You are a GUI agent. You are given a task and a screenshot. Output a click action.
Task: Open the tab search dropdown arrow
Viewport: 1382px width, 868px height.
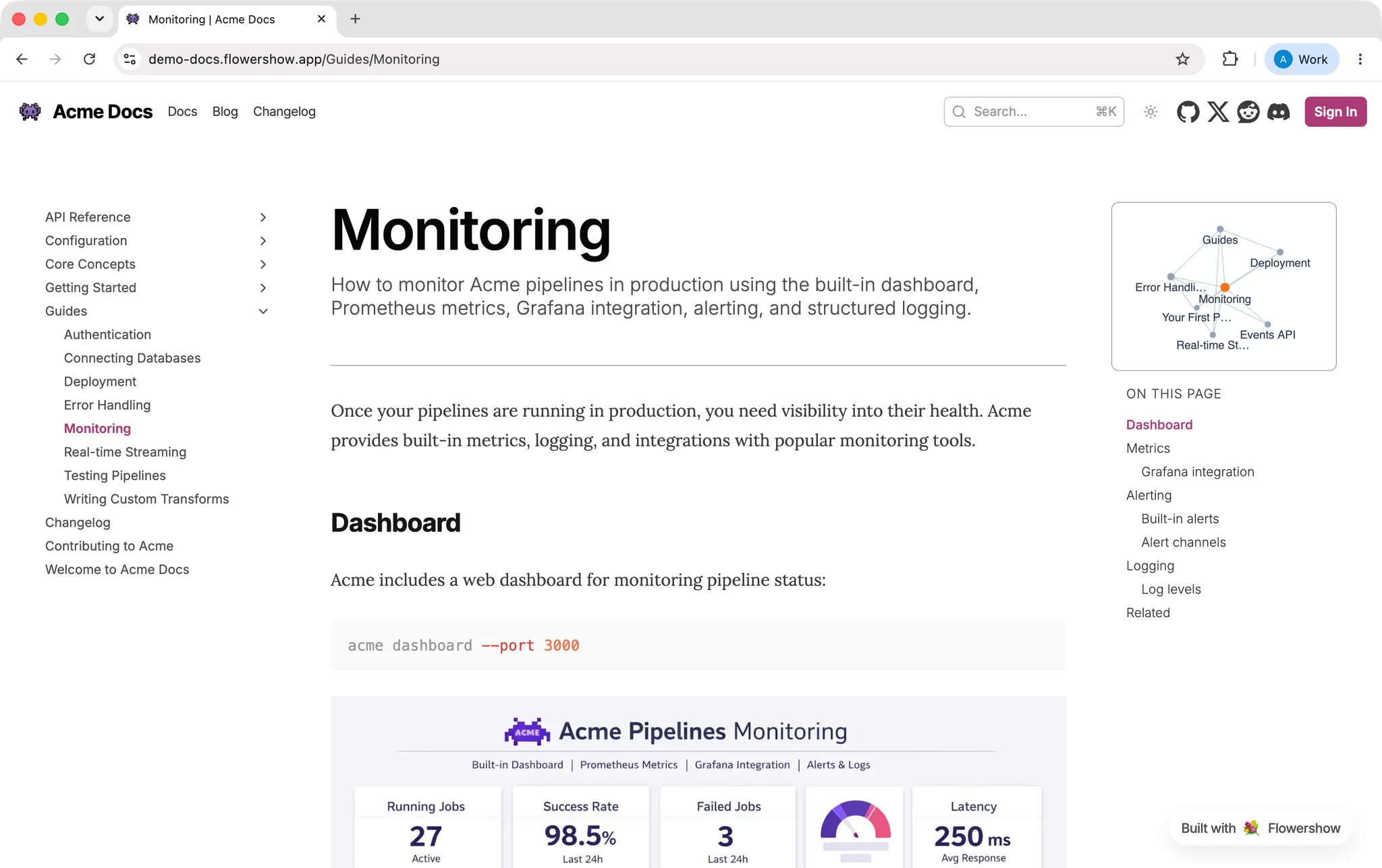(99, 19)
